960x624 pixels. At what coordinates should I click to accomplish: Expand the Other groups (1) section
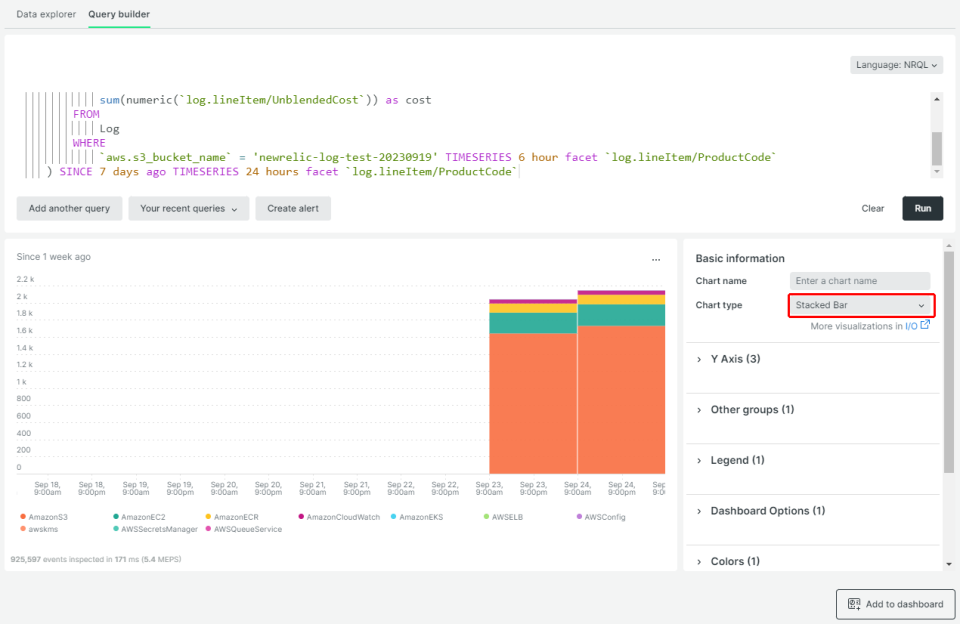751,409
